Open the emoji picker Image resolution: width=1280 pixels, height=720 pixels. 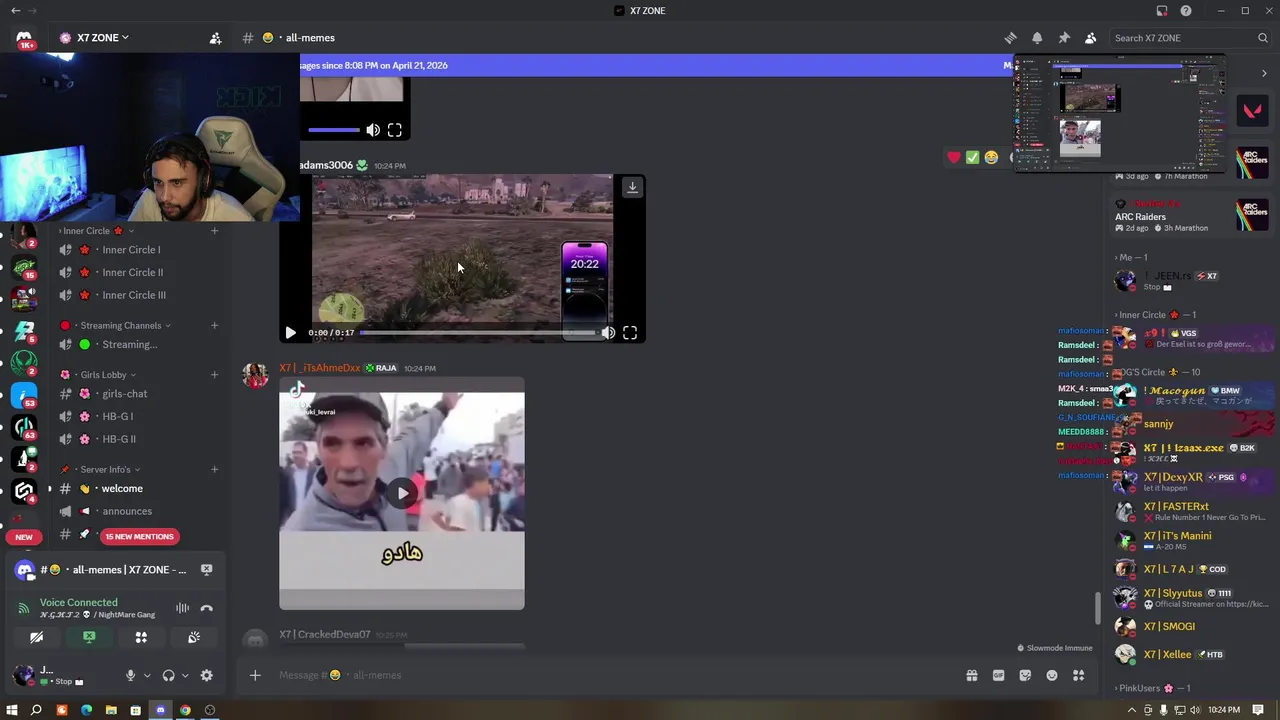(x=1052, y=675)
